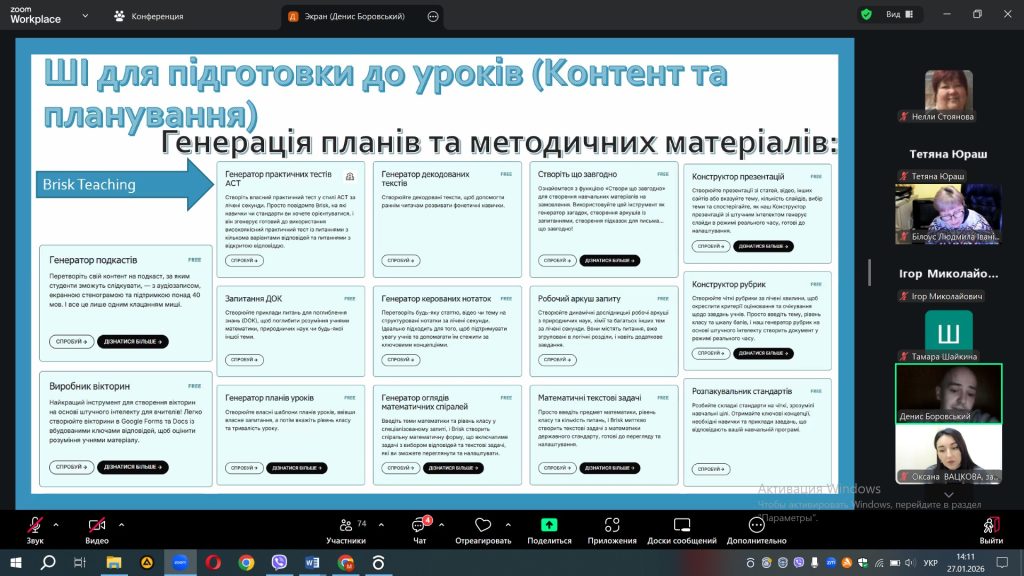Viewport: 1024px width, 576px height.
Task: Open the Вид view layout menu
Action: (x=895, y=14)
